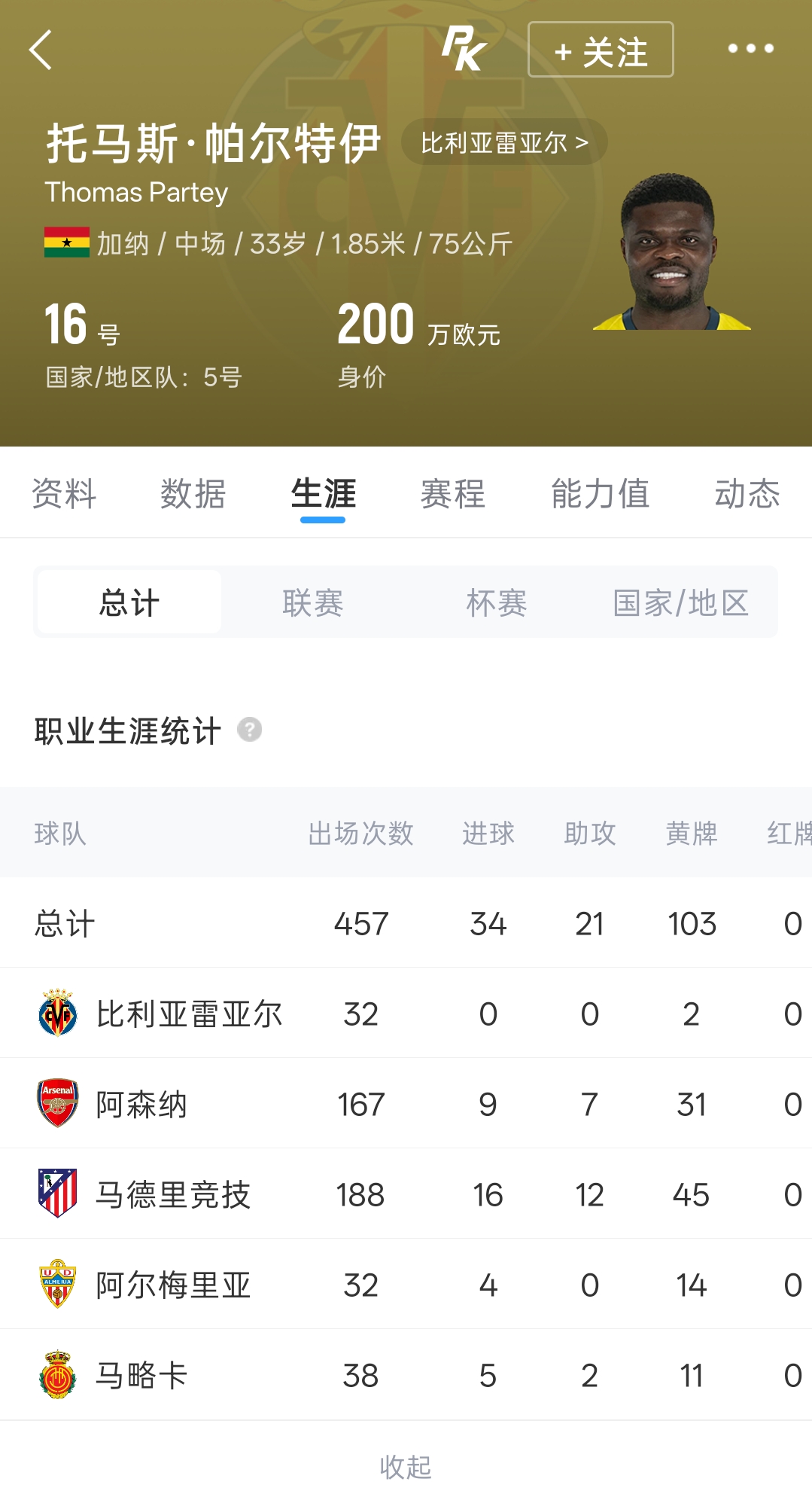812x1500 pixels.
Task: Open the 阿森纳 team row
Action: [x=406, y=1103]
